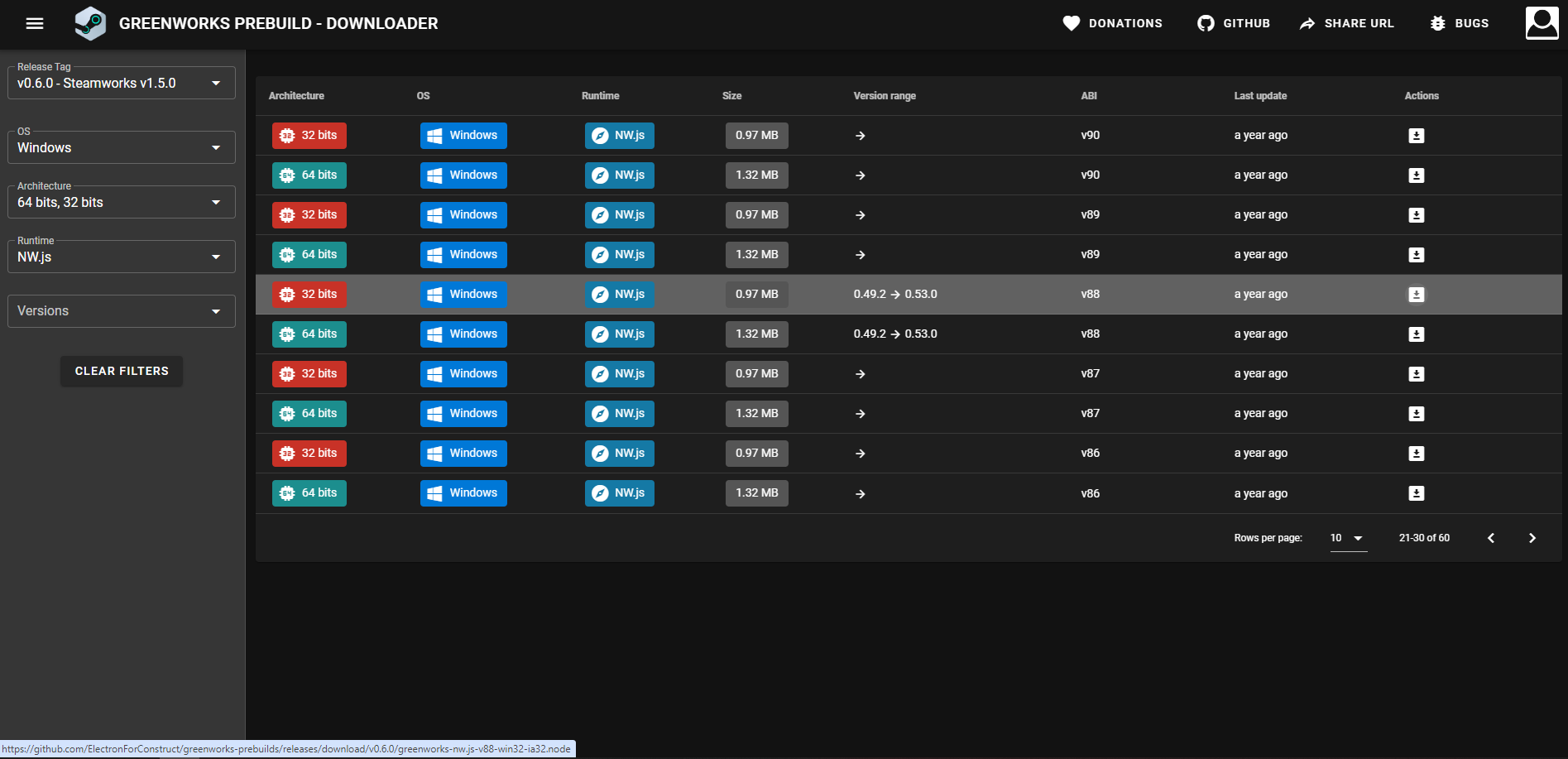The width and height of the screenshot is (1568, 759).
Task: Sort by the OS column header
Action: (x=423, y=96)
